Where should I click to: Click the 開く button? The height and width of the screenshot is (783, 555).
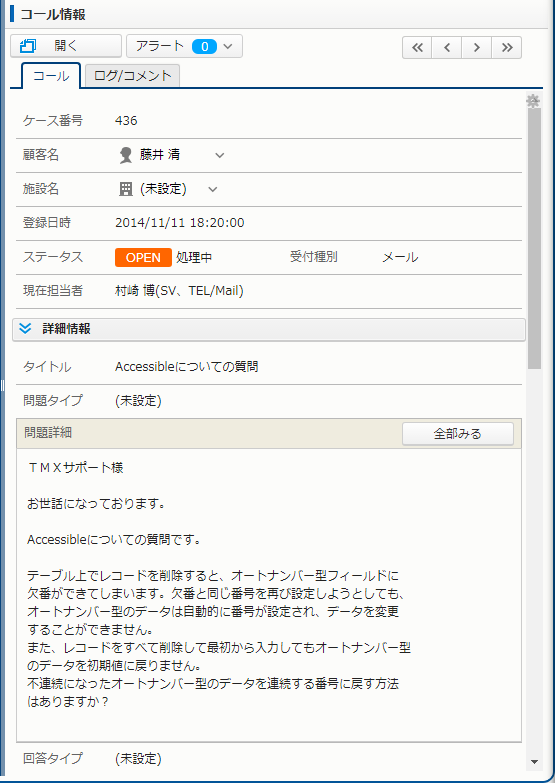66,46
